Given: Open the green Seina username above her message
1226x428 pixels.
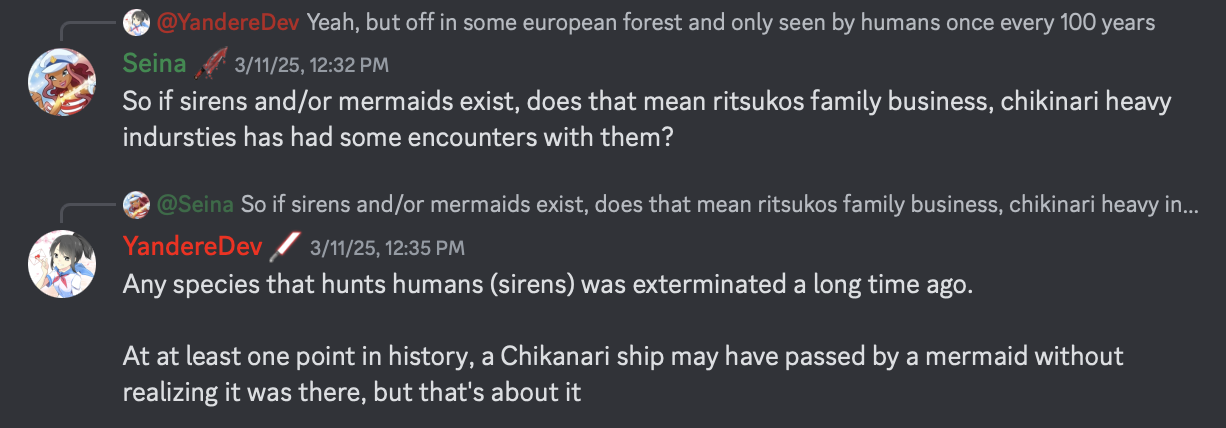Looking at the screenshot, I should 154,65.
